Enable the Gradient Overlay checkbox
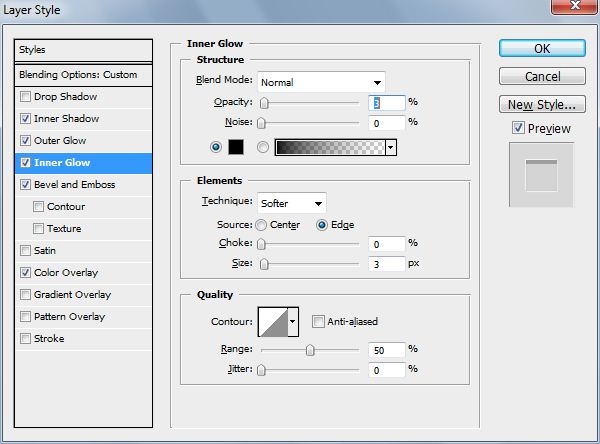Viewport: 600px width, 444px height. click(25, 295)
